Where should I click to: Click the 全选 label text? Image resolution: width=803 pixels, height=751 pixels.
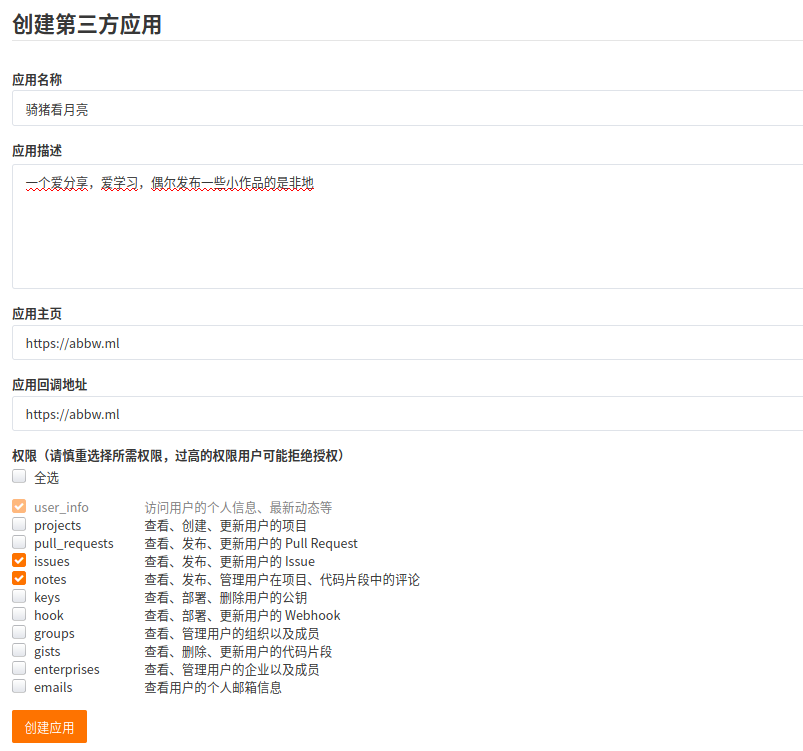(47, 478)
